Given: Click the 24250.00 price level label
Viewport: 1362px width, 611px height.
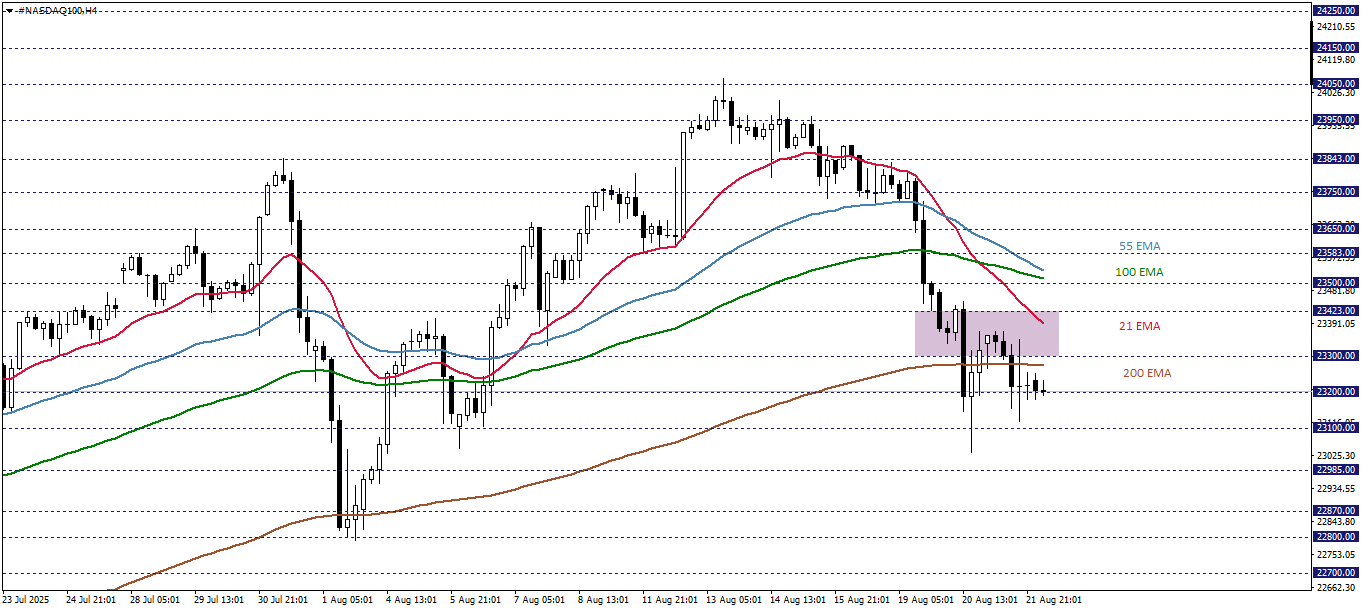Looking at the screenshot, I should (1335, 10).
